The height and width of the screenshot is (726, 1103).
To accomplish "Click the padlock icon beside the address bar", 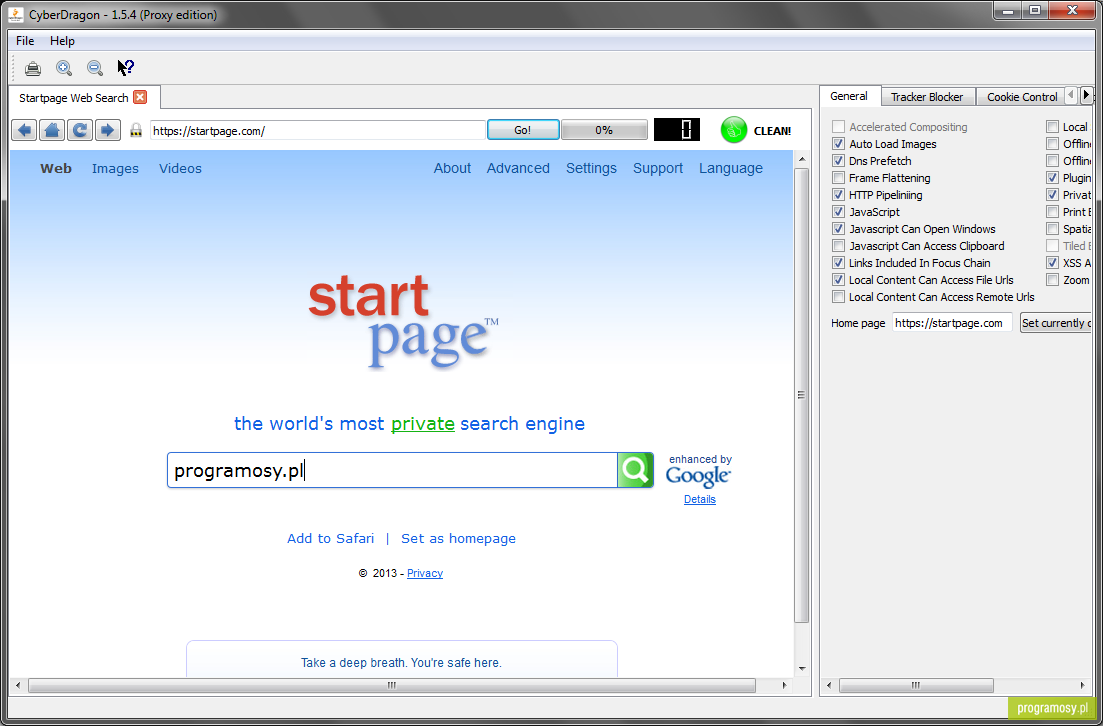I will point(136,130).
